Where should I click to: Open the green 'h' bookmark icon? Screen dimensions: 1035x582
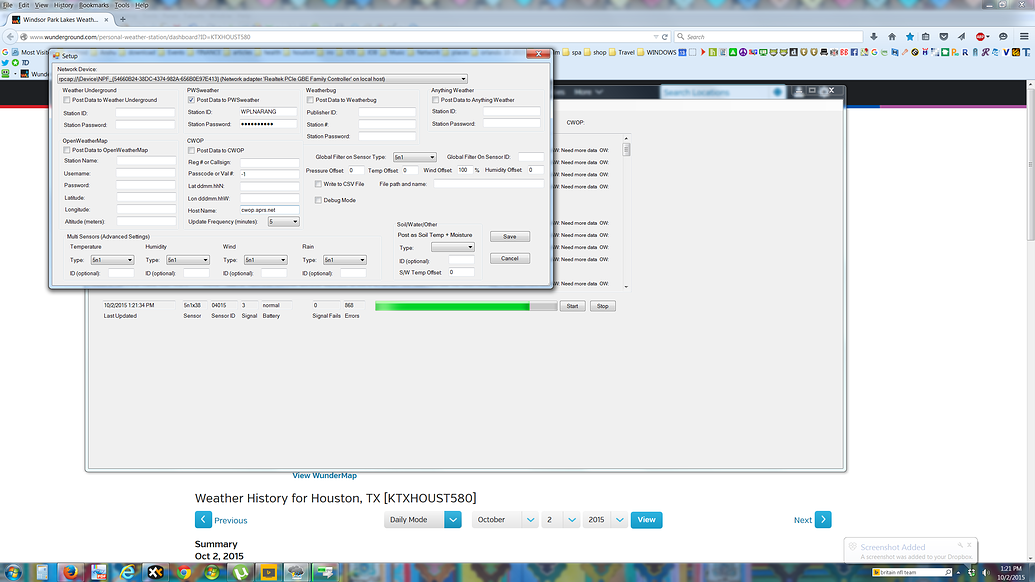click(x=713, y=52)
